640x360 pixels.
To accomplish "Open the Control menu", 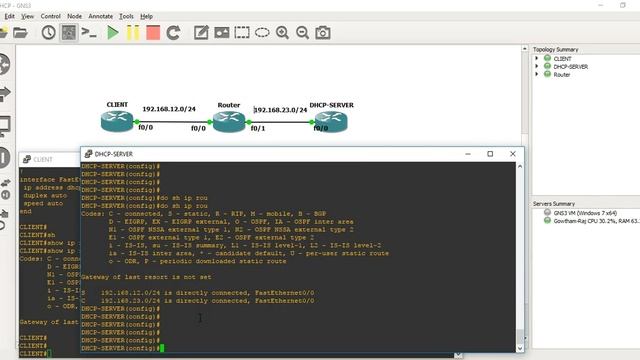I will pyautogui.click(x=51, y=16).
